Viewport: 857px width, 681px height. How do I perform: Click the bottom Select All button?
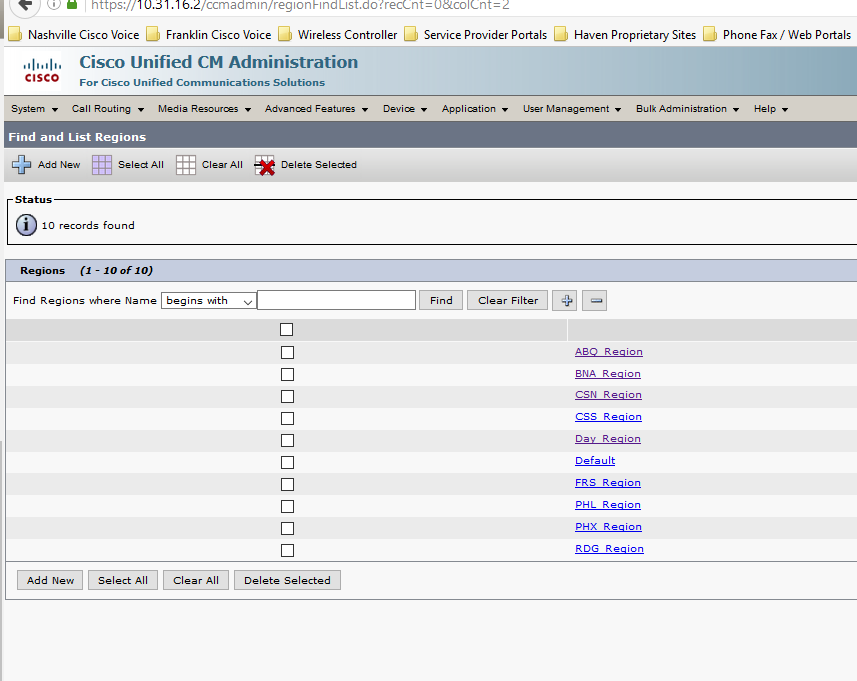[x=123, y=580]
